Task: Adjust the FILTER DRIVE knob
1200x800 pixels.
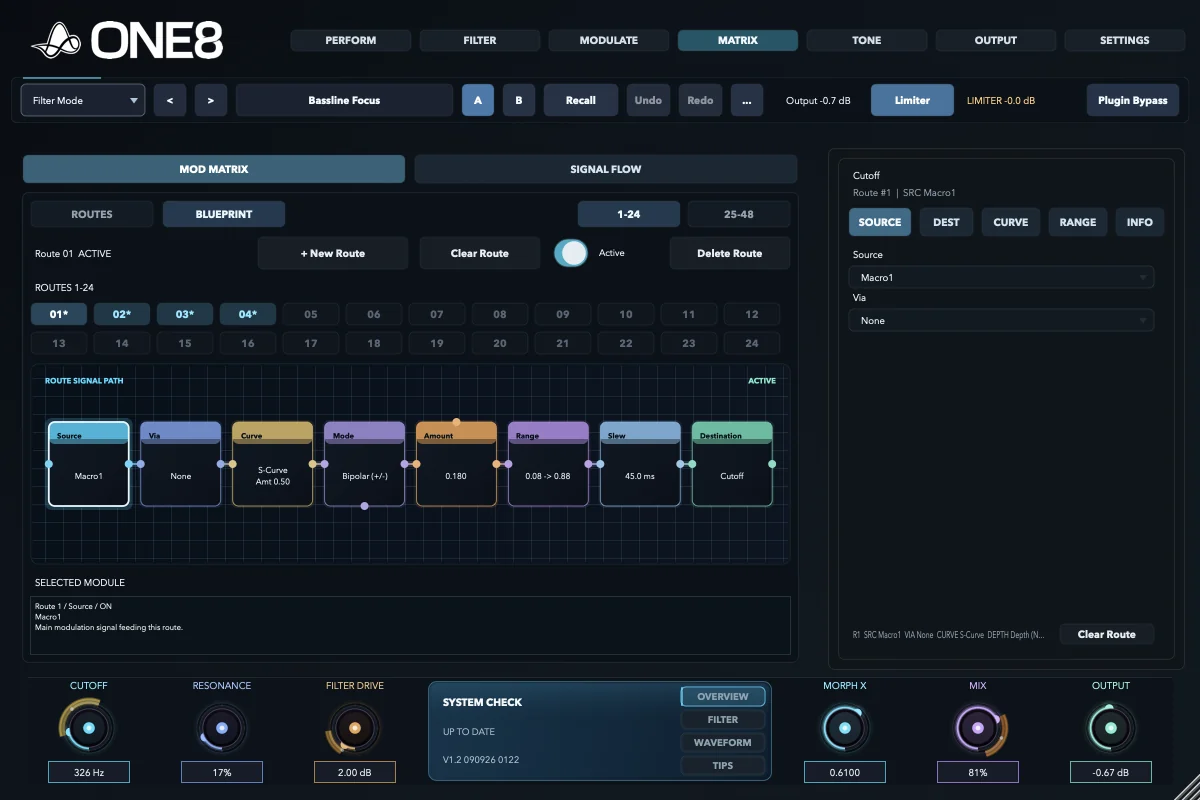Action: point(355,728)
